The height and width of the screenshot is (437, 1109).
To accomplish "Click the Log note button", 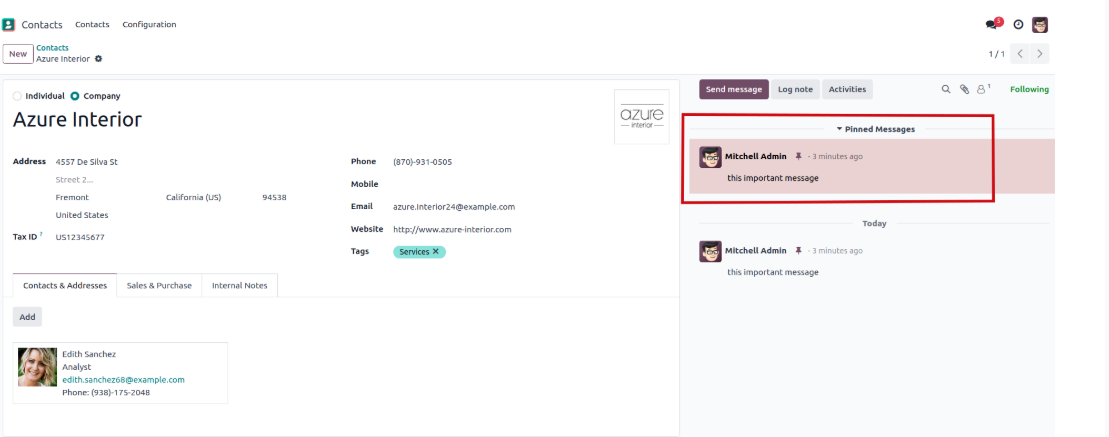I will tap(795, 89).
